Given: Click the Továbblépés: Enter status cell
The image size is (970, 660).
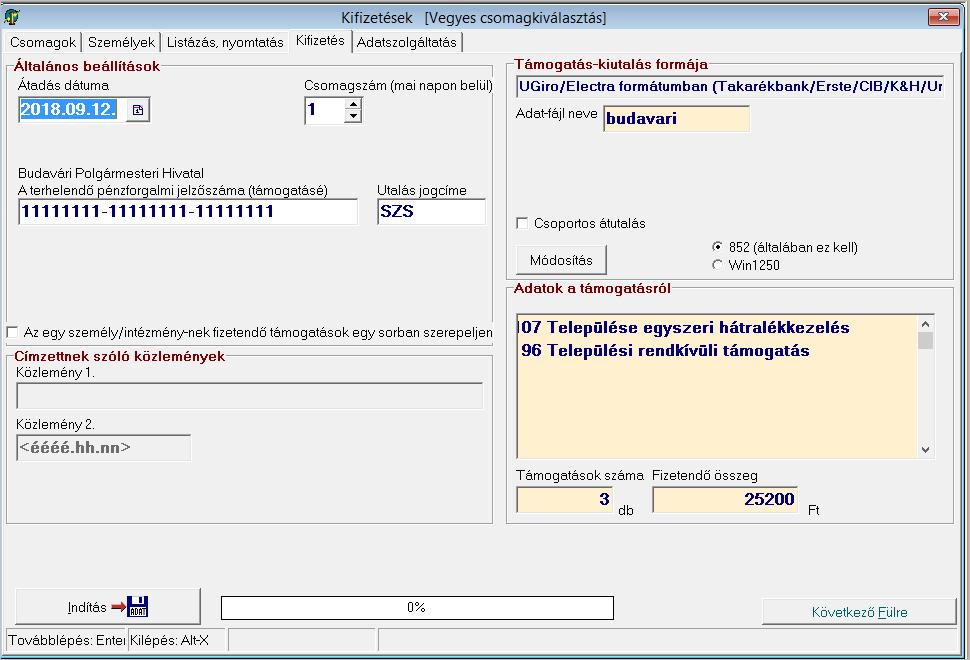Looking at the screenshot, I should click(66, 640).
